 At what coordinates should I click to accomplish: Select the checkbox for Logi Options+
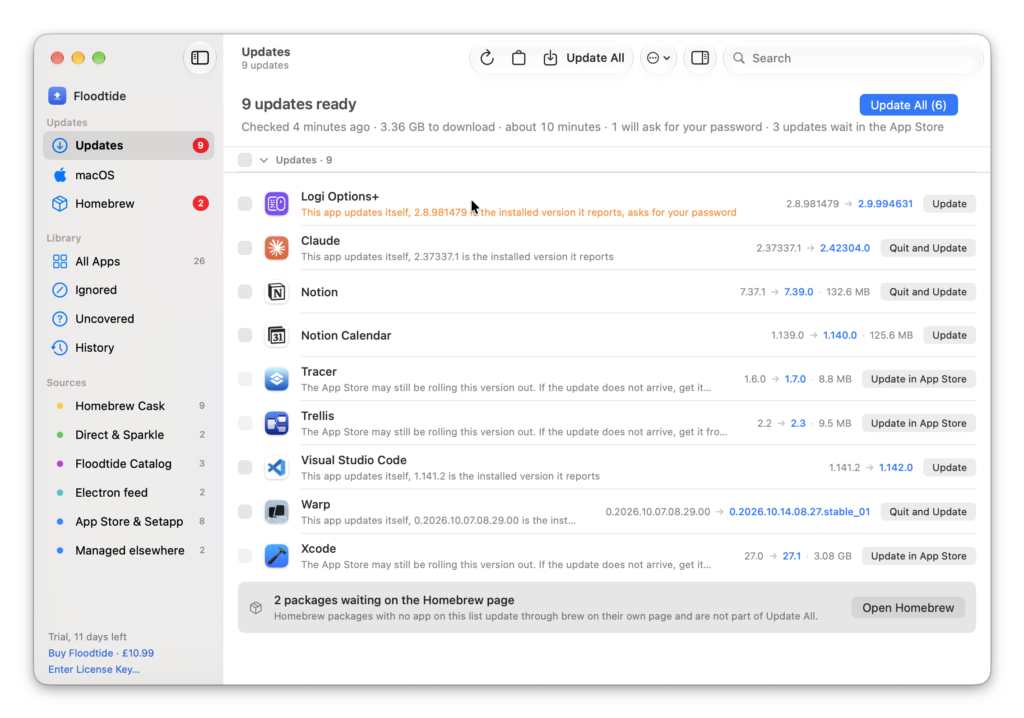click(x=245, y=204)
